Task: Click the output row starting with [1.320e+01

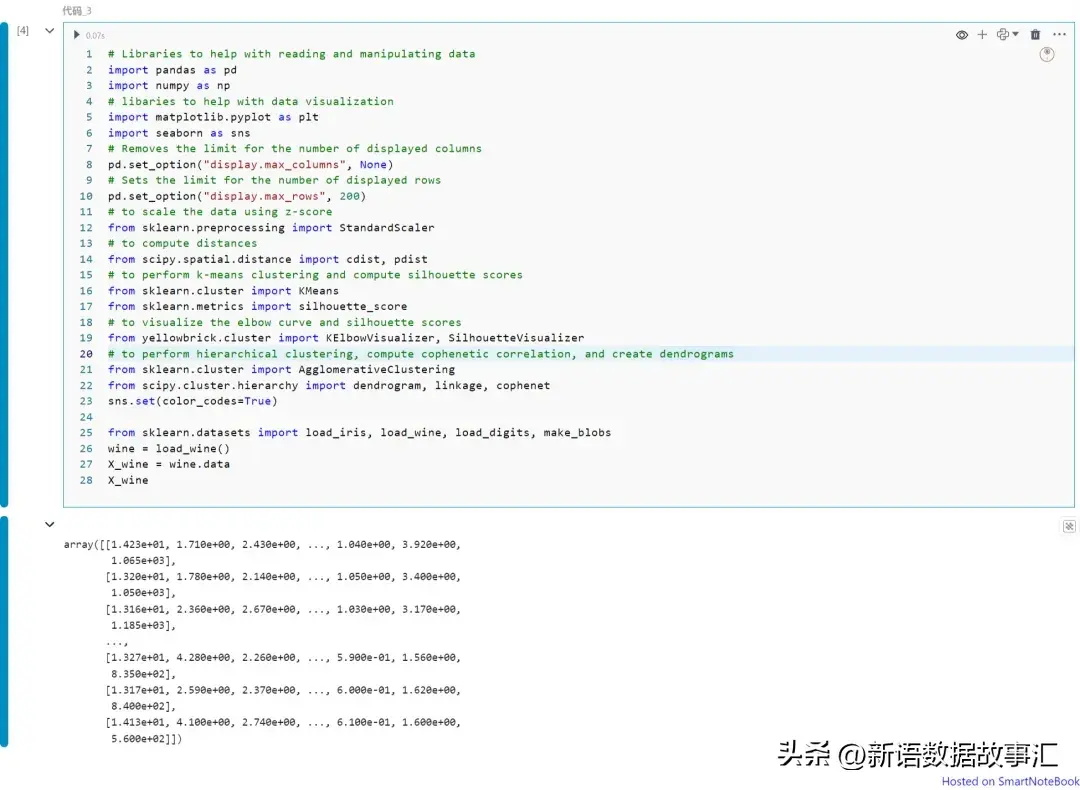Action: tap(283, 576)
